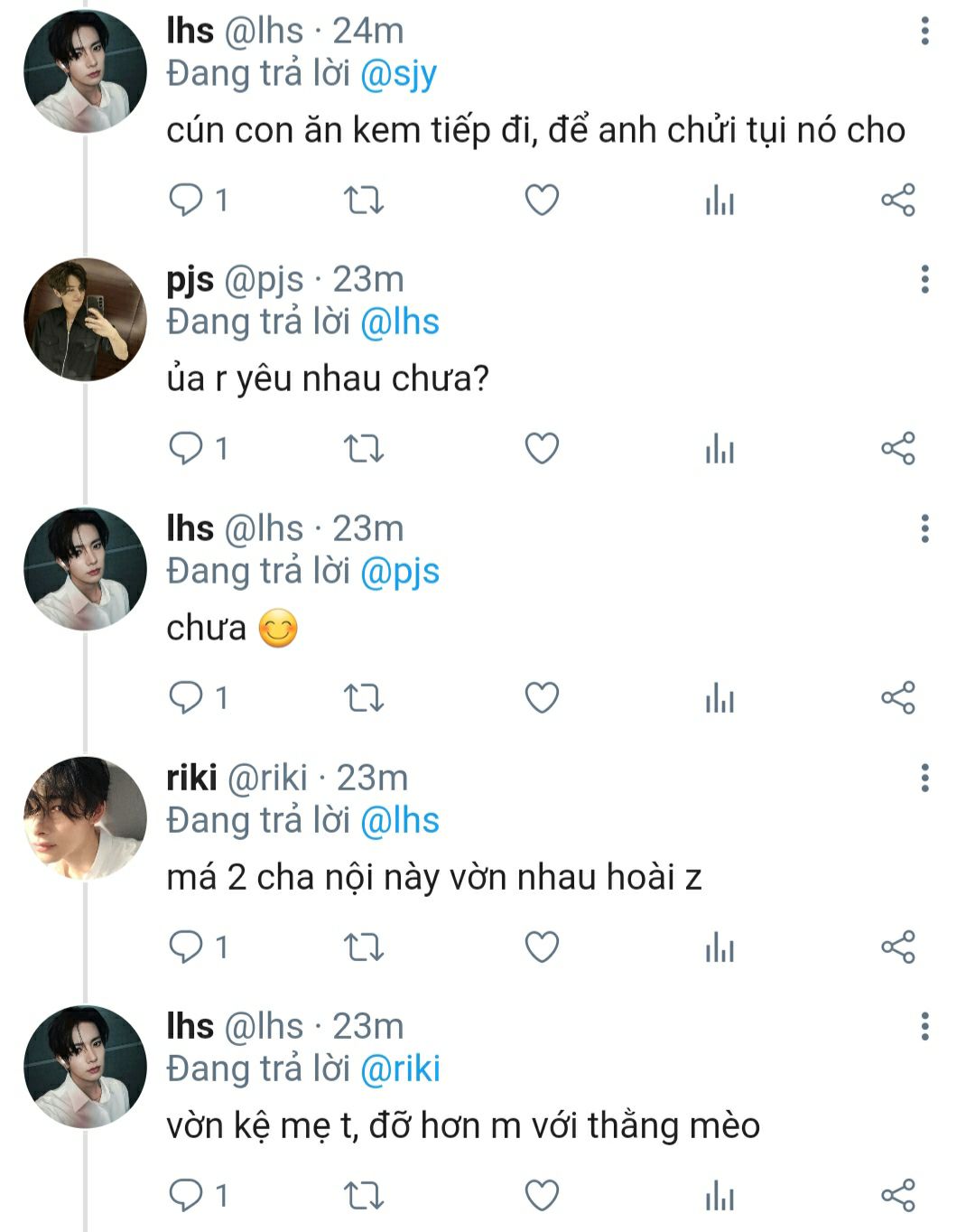Open more options on lhs's first tweet
The image size is (975, 1232).
pos(924,31)
